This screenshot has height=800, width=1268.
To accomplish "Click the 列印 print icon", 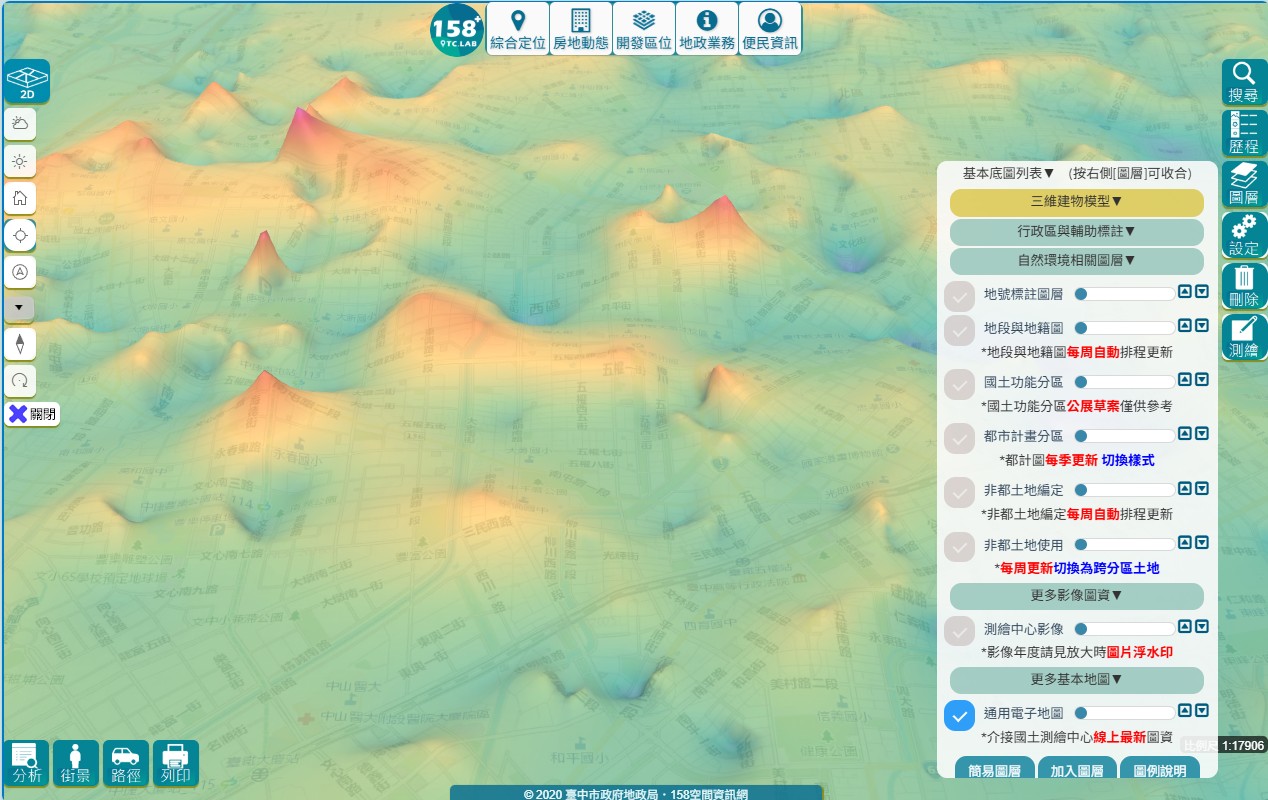I will (175, 763).
